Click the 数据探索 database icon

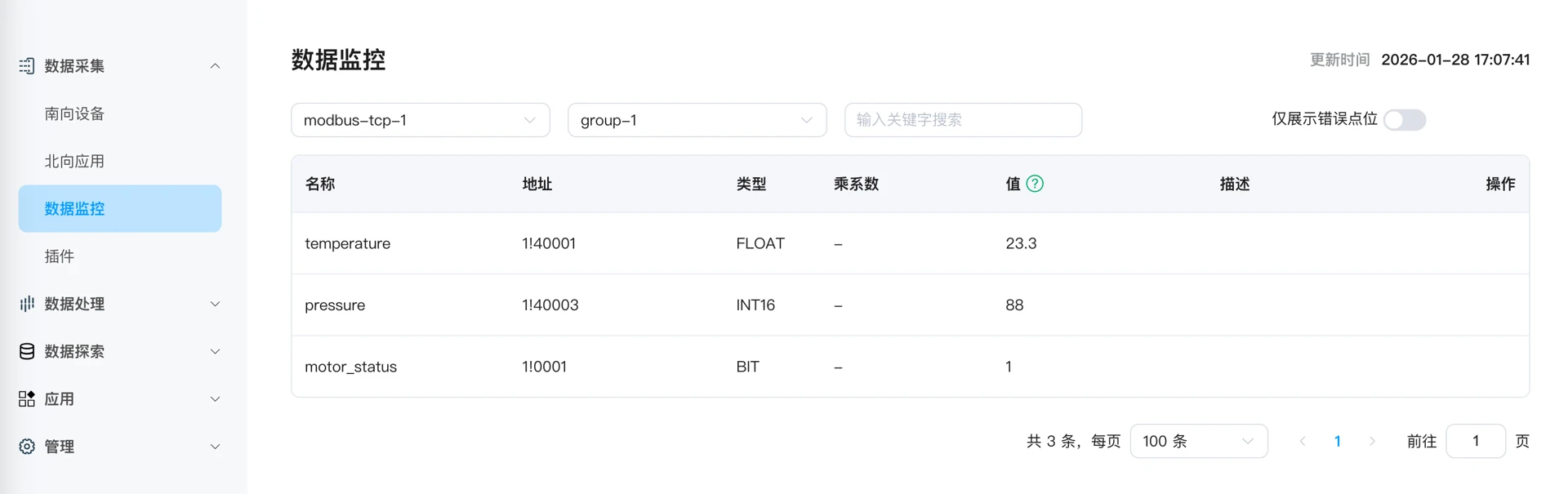pyautogui.click(x=27, y=351)
